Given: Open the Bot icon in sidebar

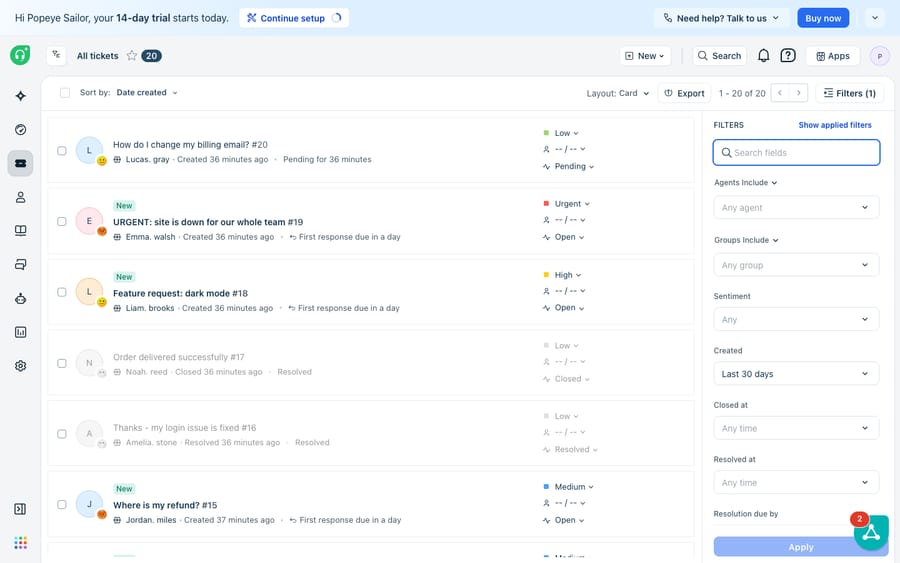Looking at the screenshot, I should 21,298.
